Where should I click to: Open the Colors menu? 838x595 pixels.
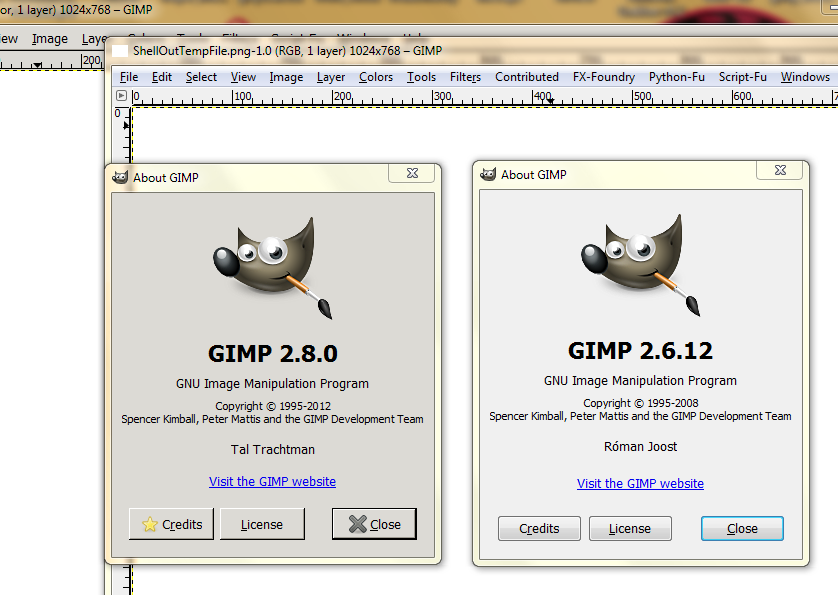tap(376, 77)
